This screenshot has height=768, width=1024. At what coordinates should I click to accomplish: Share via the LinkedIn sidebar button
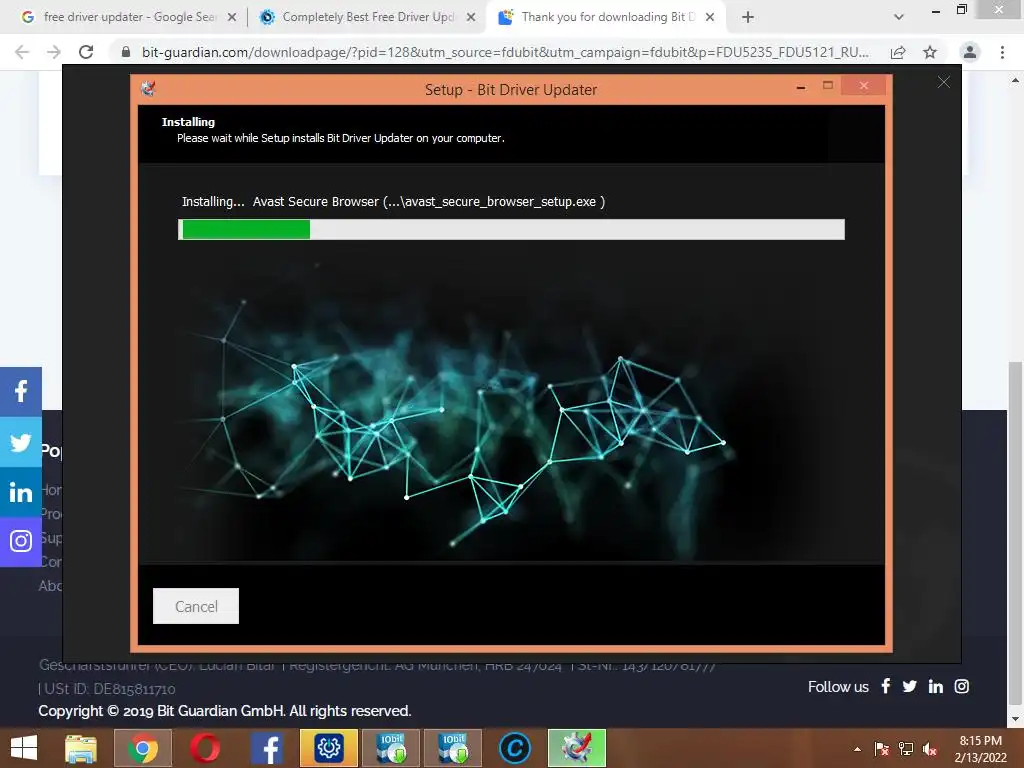(21, 492)
